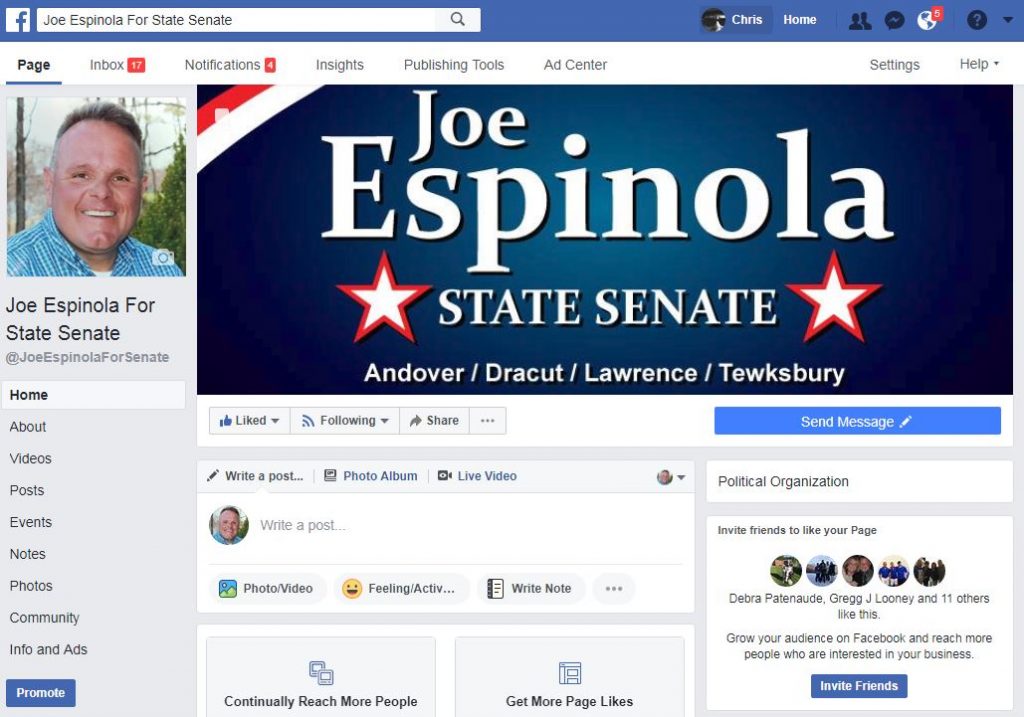Click the help question mark icon
This screenshot has height=717, width=1024.
(x=976, y=20)
